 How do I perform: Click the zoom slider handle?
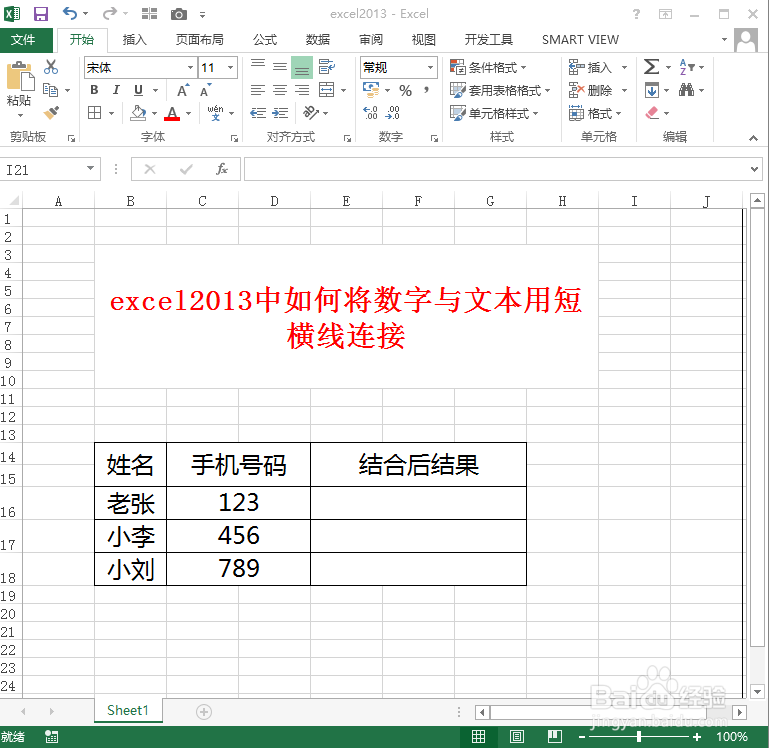[x=639, y=736]
